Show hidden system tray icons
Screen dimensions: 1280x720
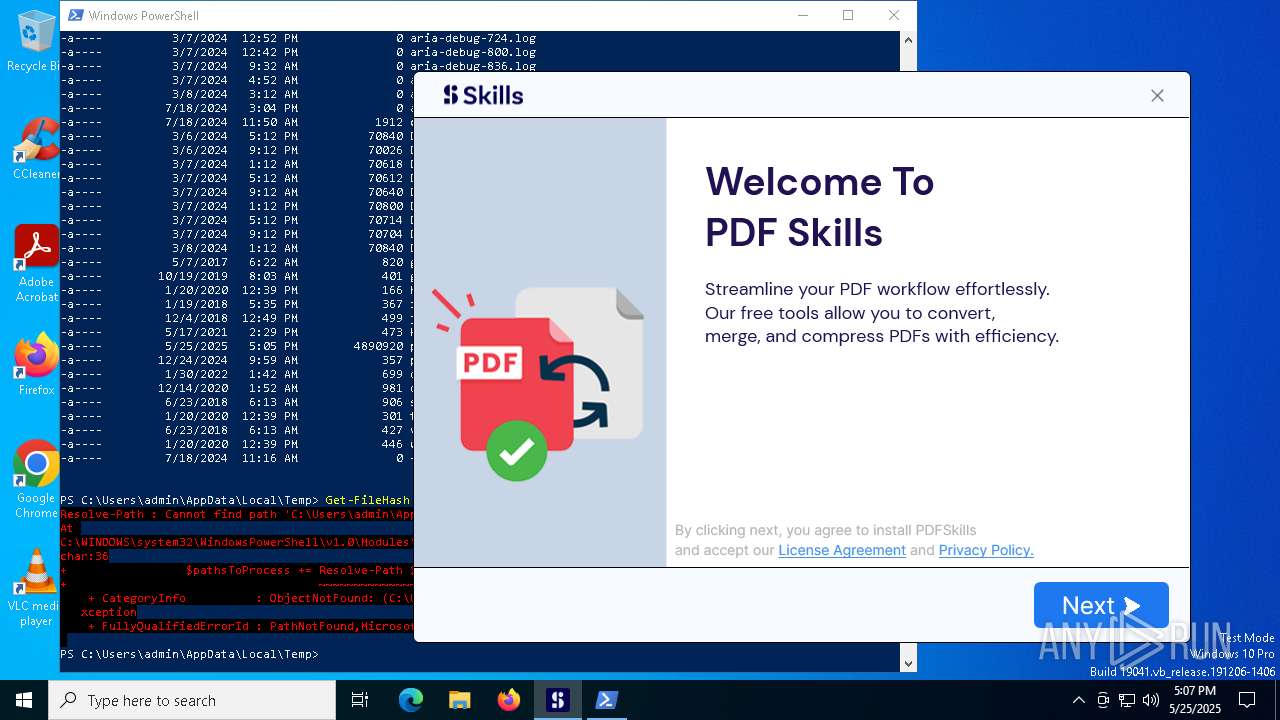(1078, 700)
